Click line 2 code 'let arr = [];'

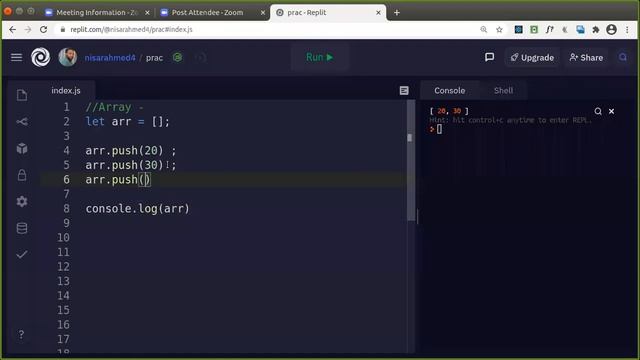coord(127,122)
